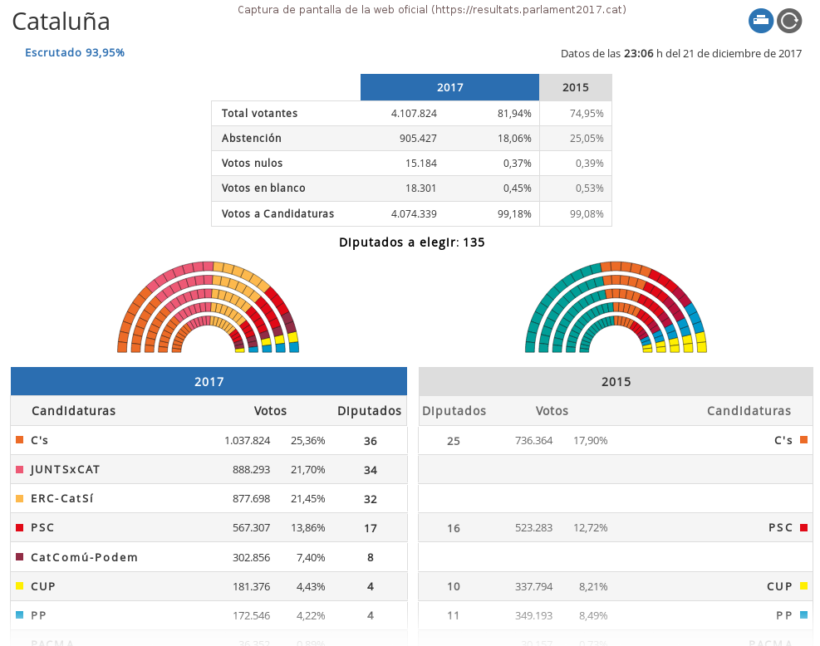Click the orange C's square in 2017 list

click(19, 440)
